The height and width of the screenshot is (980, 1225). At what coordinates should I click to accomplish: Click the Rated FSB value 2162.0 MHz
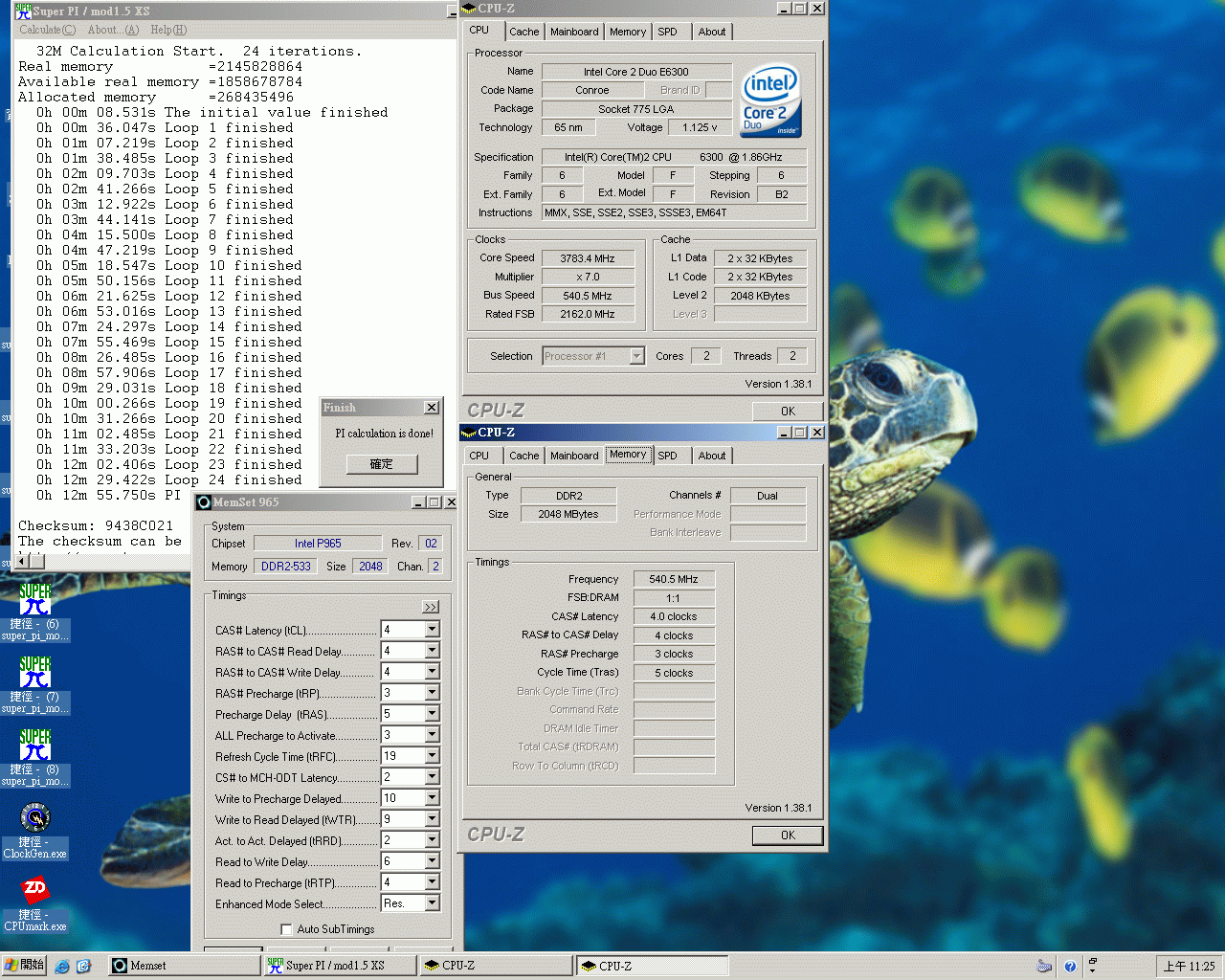pyautogui.click(x=588, y=314)
